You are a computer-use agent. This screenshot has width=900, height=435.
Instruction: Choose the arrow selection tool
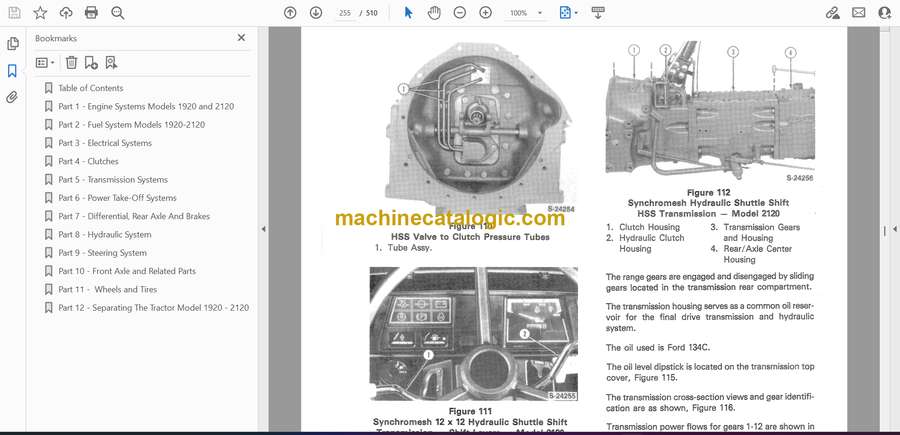pyautogui.click(x=408, y=13)
